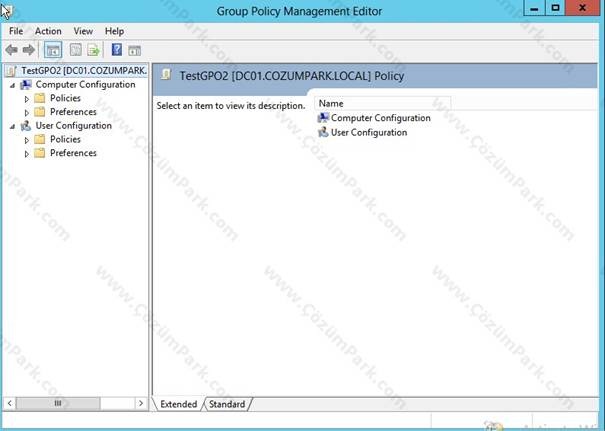Viewport: 605px width, 431px height.
Task: Close the Group Policy Management Editor window
Action: 583,8
